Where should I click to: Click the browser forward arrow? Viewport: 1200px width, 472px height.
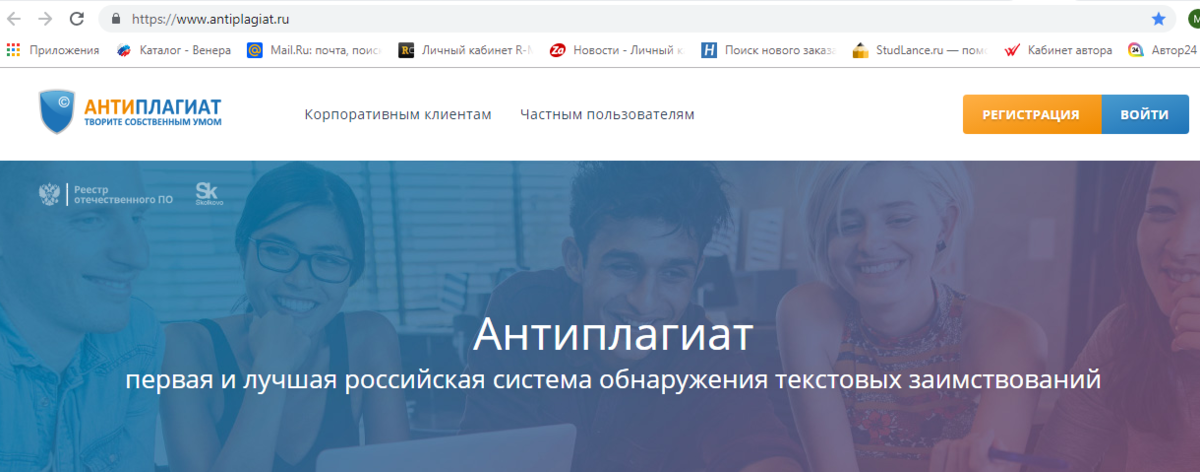tap(45, 18)
